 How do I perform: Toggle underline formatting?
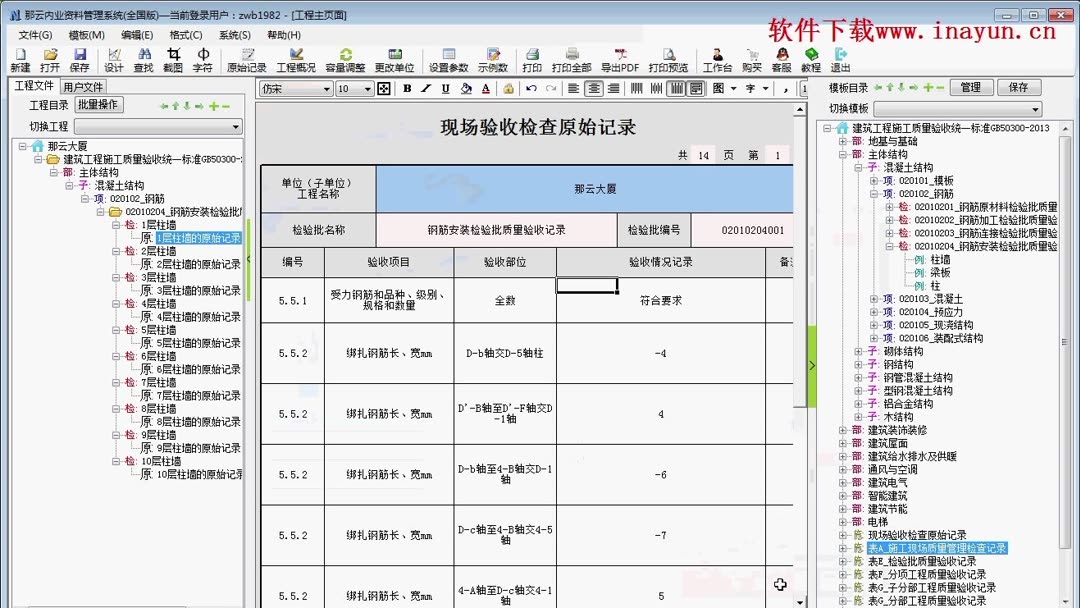pyautogui.click(x=445, y=88)
